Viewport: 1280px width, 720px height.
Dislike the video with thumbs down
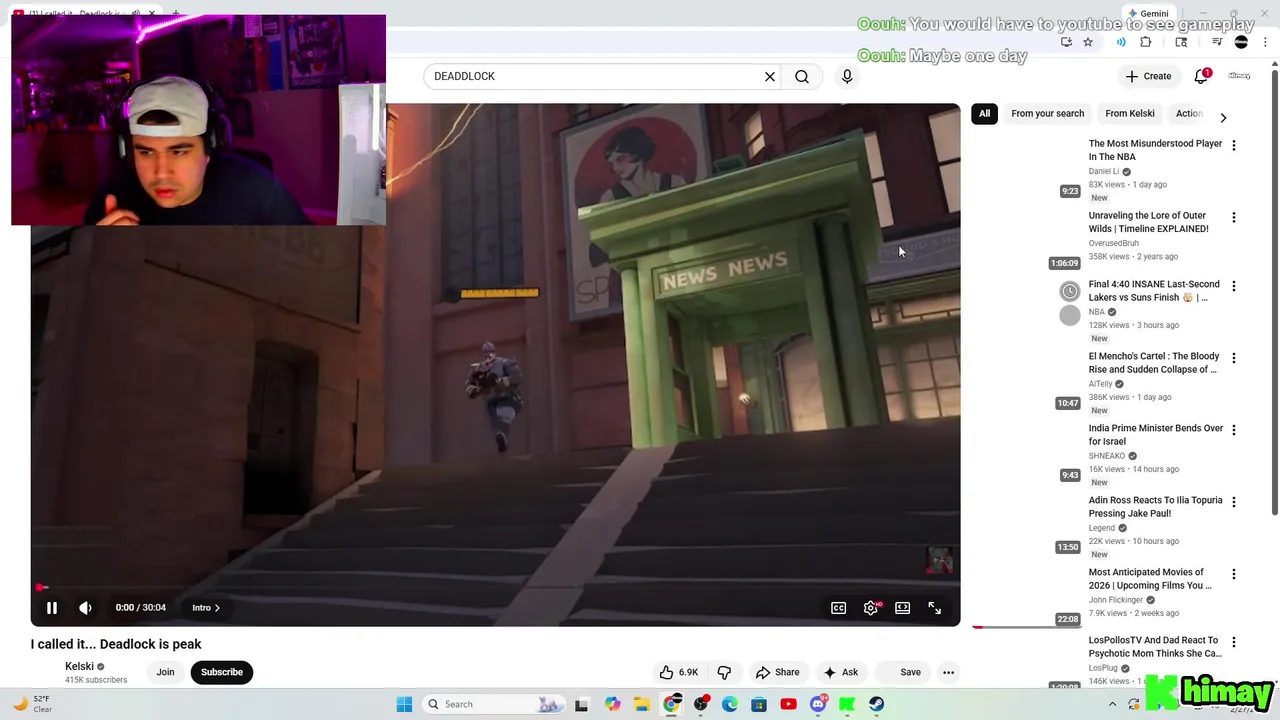[x=724, y=672]
